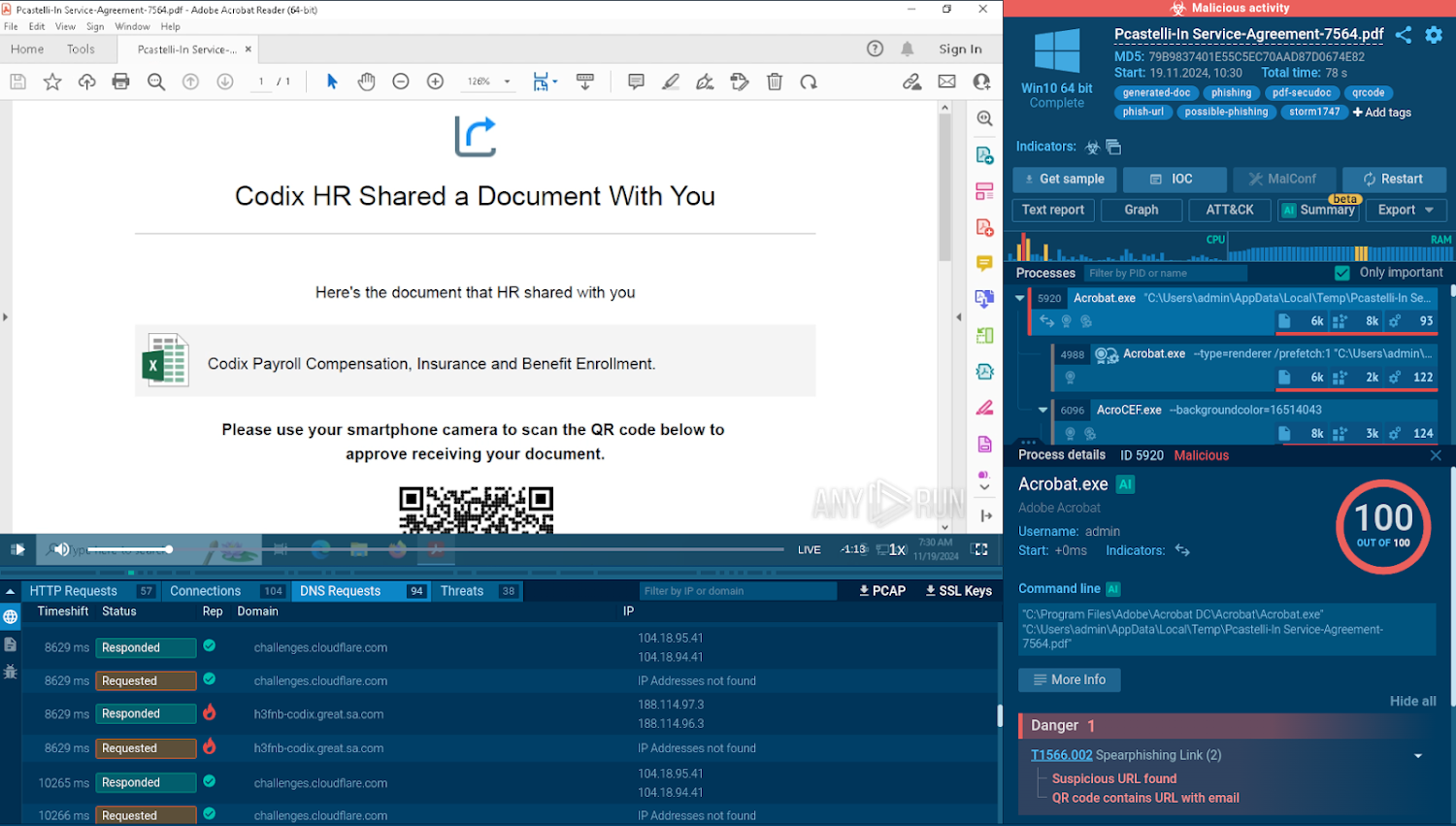Screen dimensions: 1456x826
Task: Click the bookmark star icon in Acrobat
Action: [52, 82]
